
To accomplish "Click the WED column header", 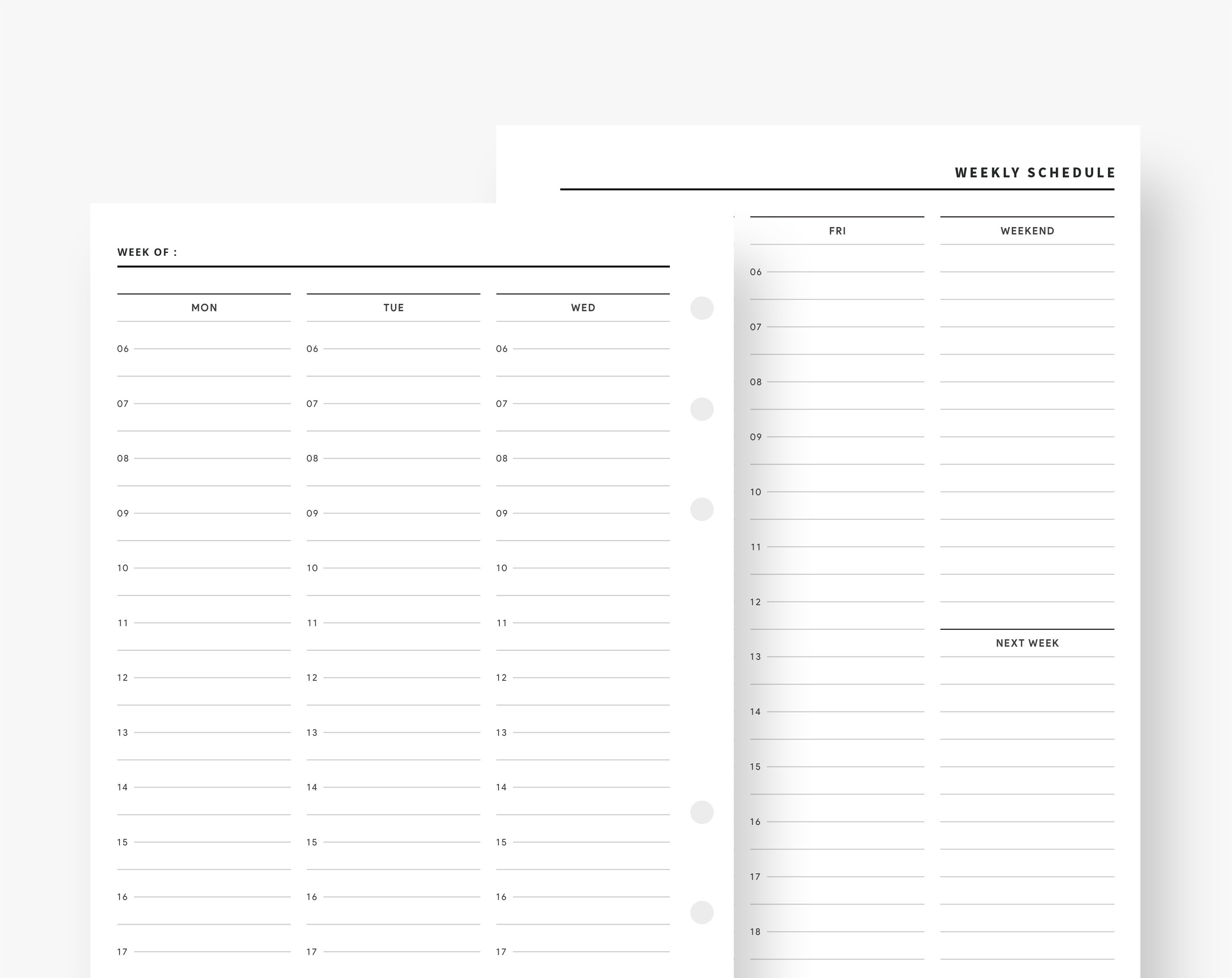I will pyautogui.click(x=584, y=308).
